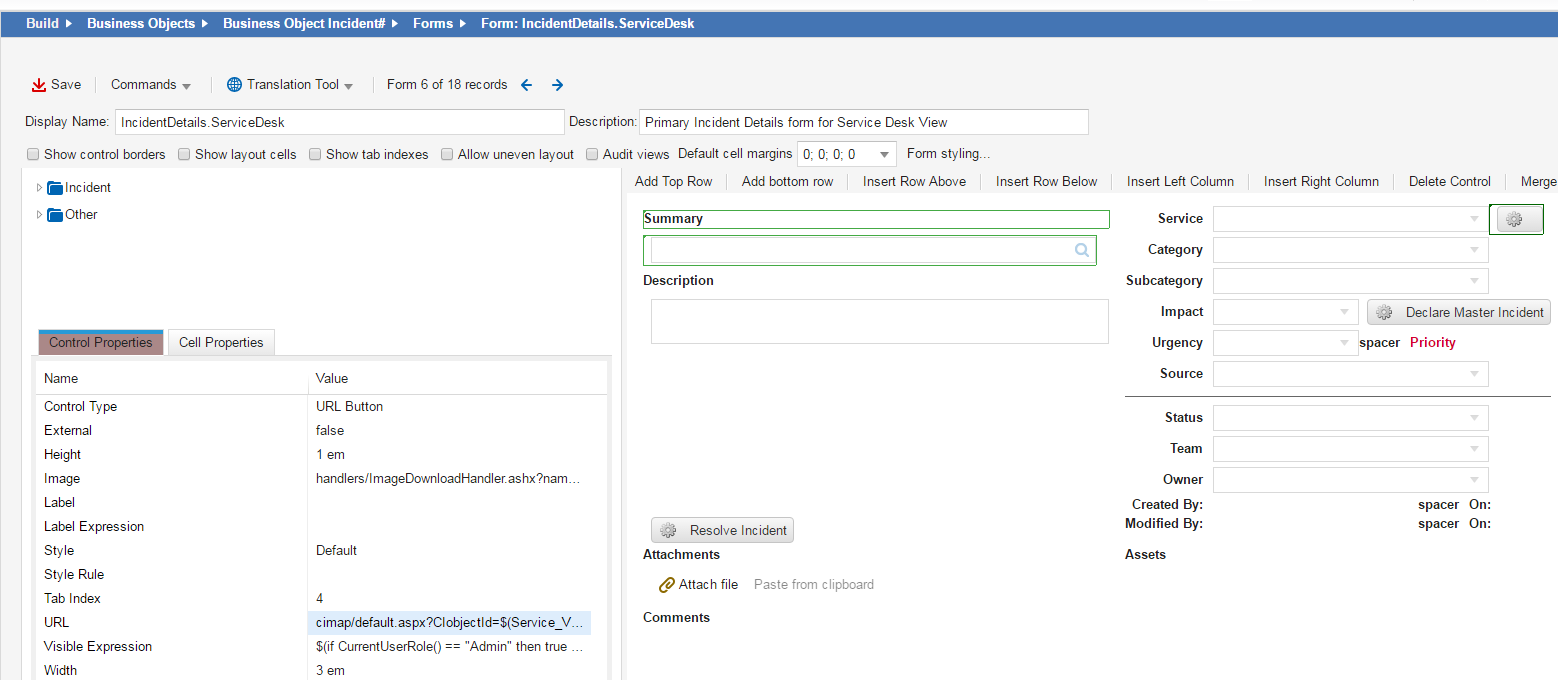Click the gear on Resolve Incident button
Viewport: 1558px width, 680px height.
point(669,530)
